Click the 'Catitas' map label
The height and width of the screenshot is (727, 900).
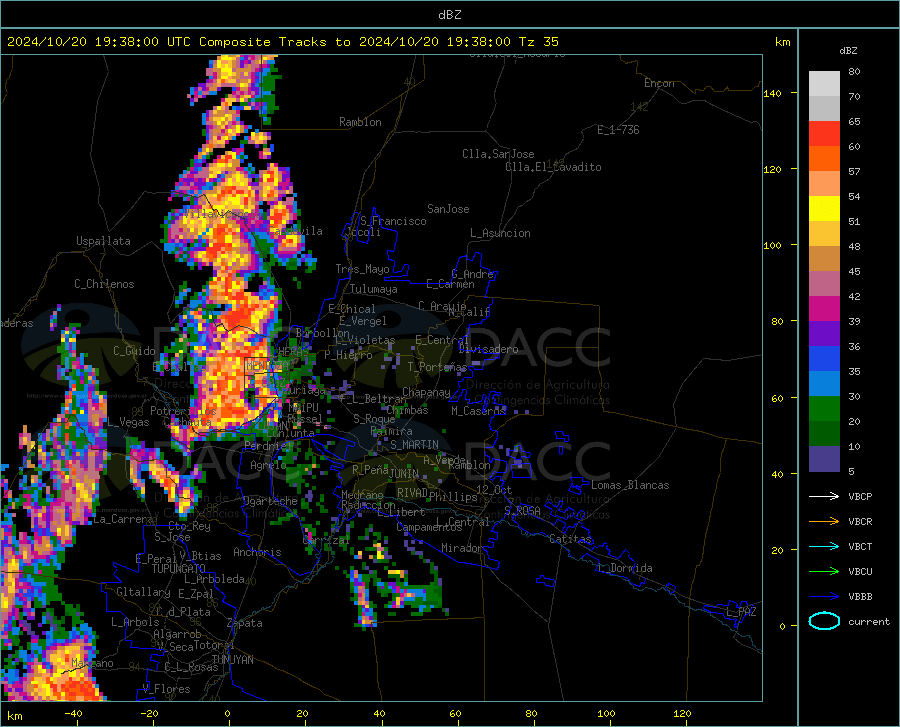click(x=571, y=539)
